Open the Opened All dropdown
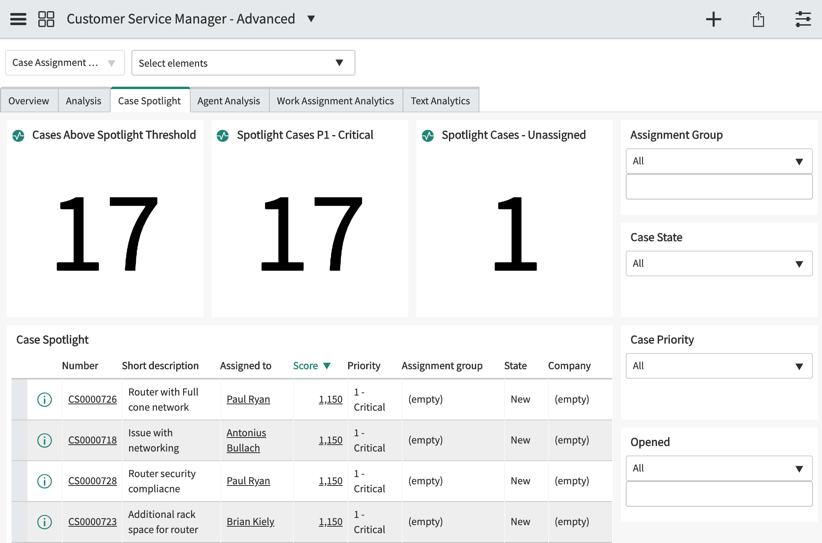The image size is (822, 543). point(719,469)
